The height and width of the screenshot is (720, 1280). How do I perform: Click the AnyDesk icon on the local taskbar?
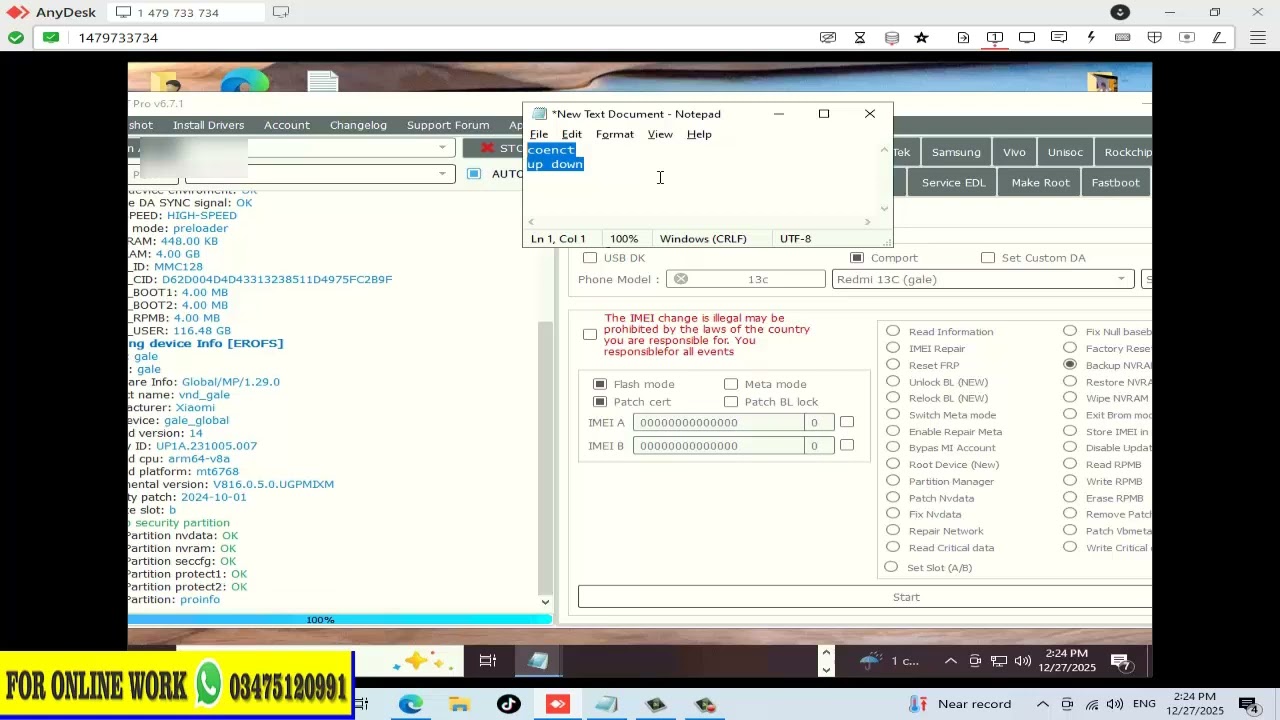[557, 704]
